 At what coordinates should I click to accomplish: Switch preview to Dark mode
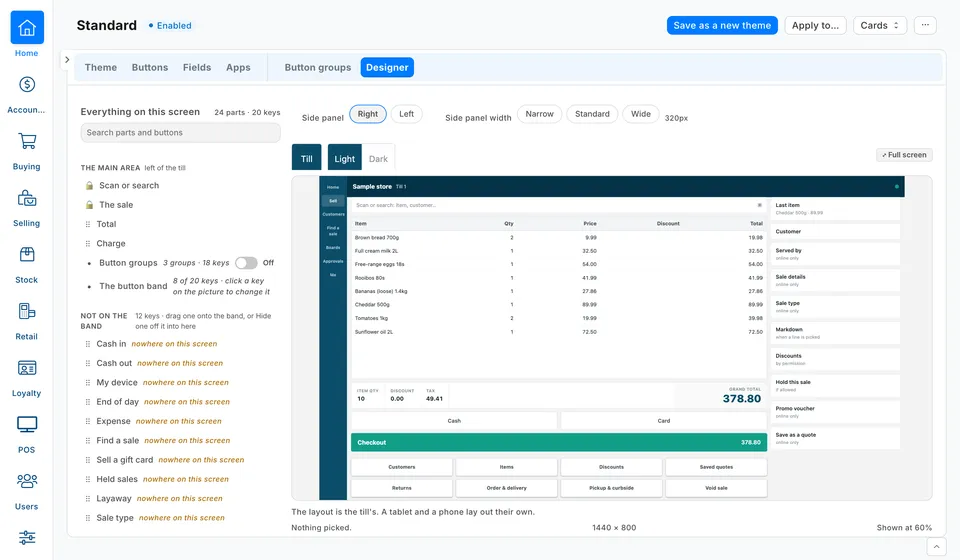[378, 159]
